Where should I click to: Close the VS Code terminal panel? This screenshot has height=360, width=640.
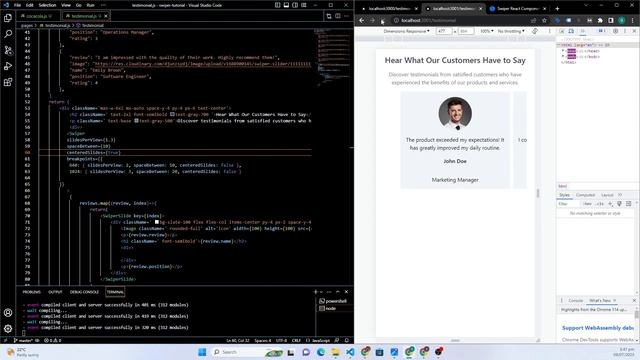pyautogui.click(x=346, y=292)
